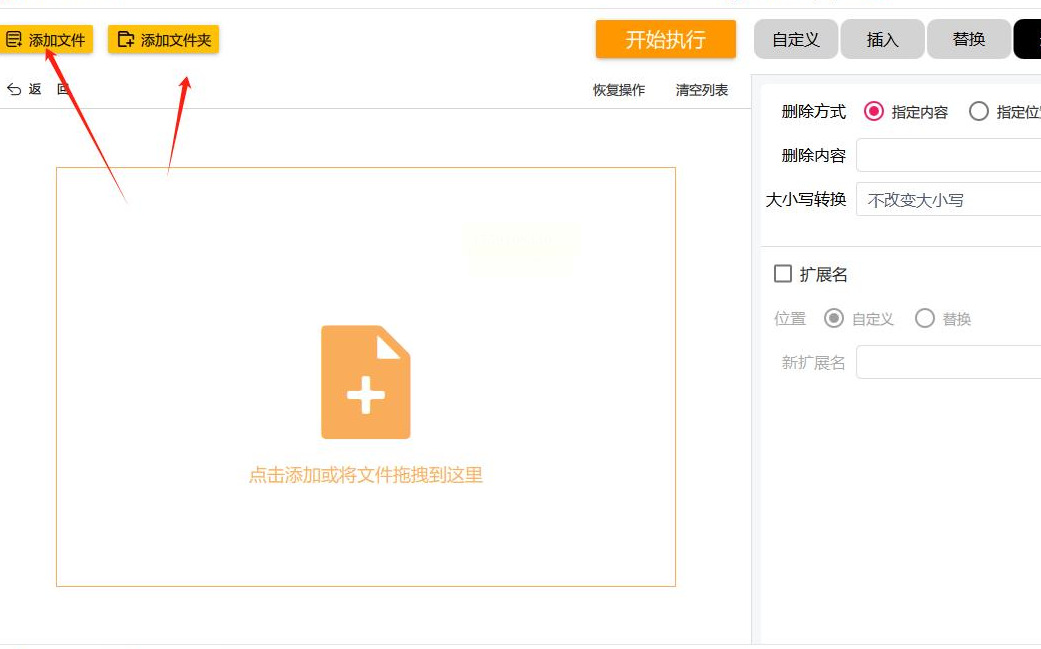Click the 添加文件夹 (add folder) button
Image resolution: width=1041 pixels, height=649 pixels.
tap(163, 40)
